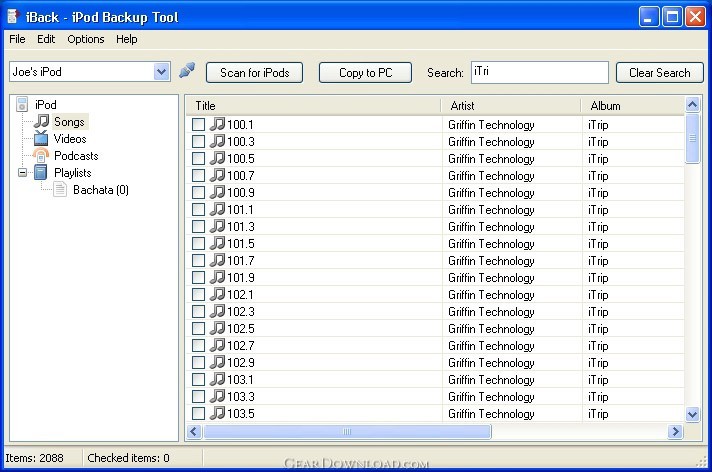Click Griffin Technology artist in 100.3 row
This screenshot has width=712, height=472.
tap(491, 142)
